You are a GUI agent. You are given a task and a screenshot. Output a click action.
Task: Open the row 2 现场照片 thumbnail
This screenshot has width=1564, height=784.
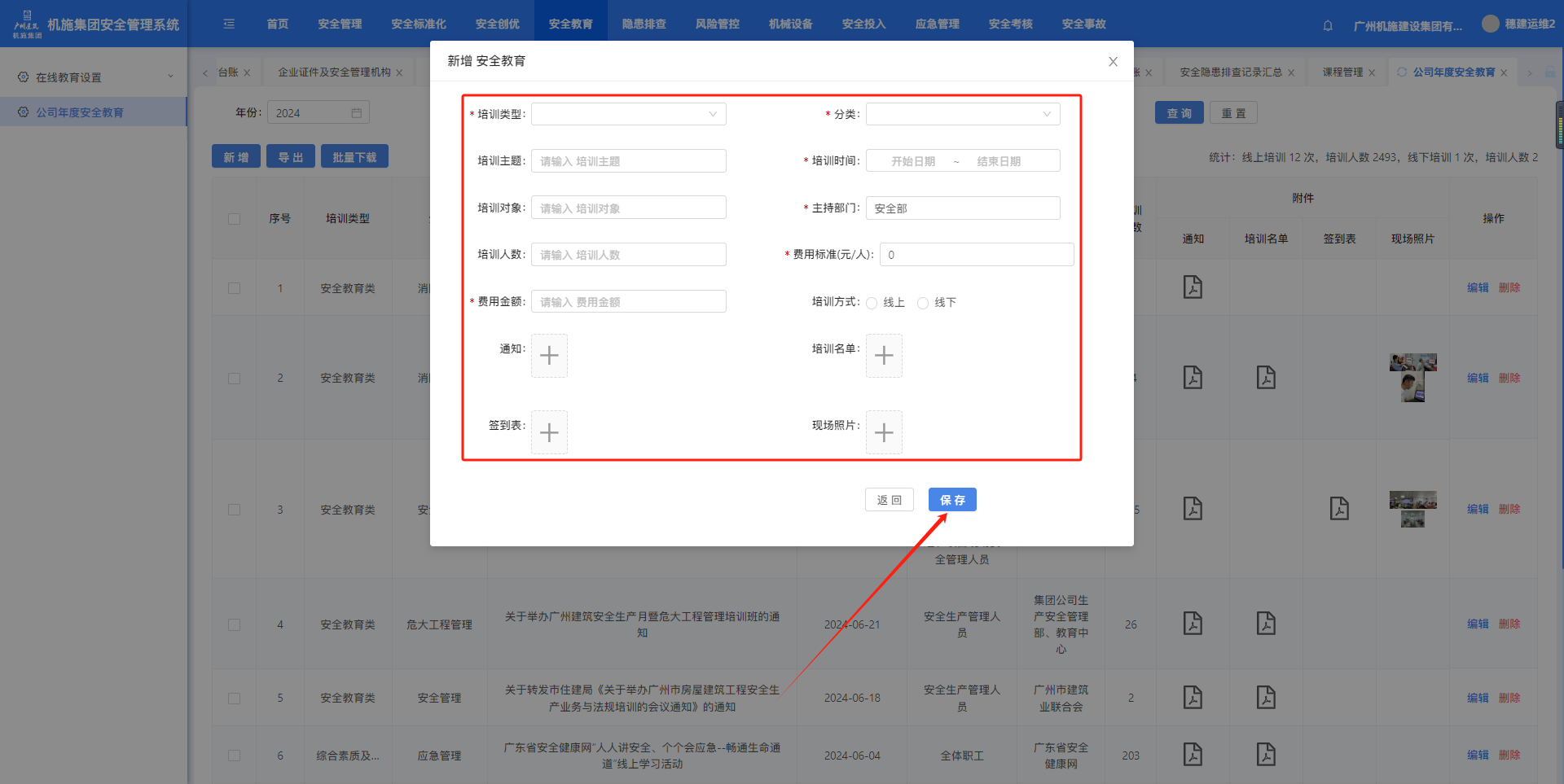1412,378
